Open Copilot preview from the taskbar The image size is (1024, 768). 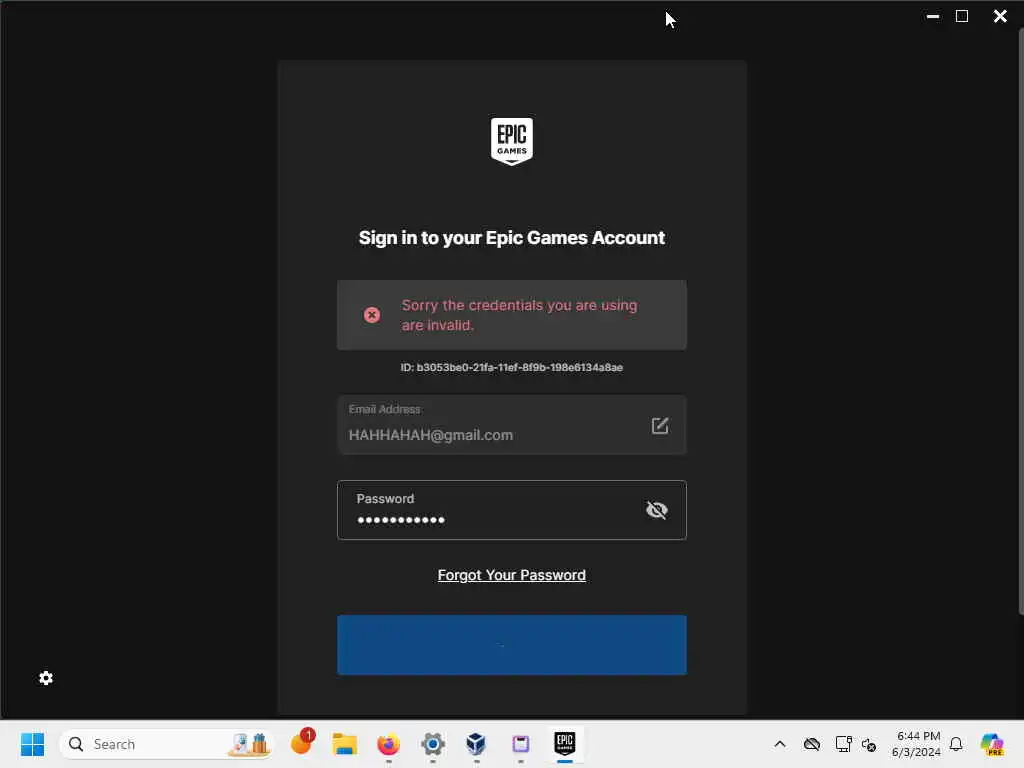coord(992,744)
